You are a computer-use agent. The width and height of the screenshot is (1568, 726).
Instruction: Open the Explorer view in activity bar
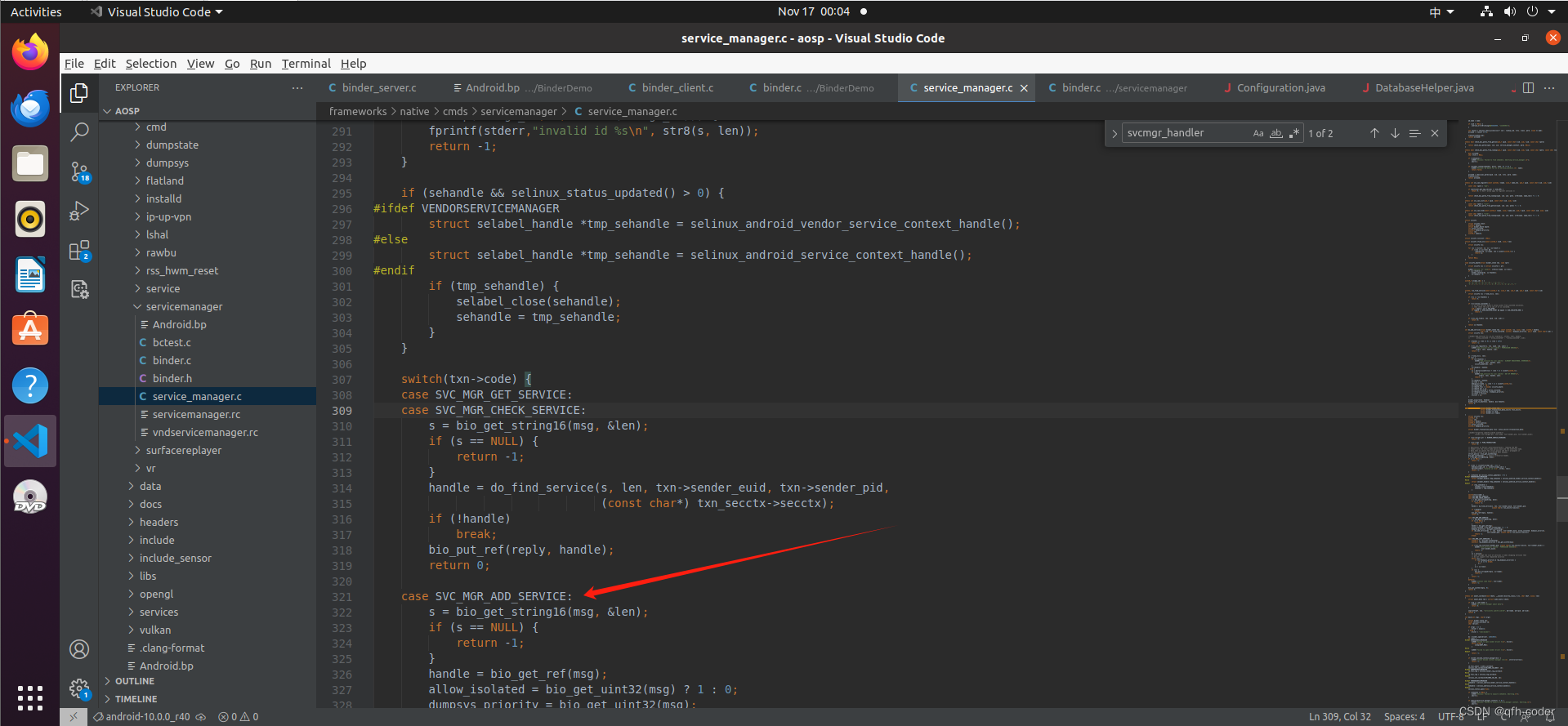(79, 93)
